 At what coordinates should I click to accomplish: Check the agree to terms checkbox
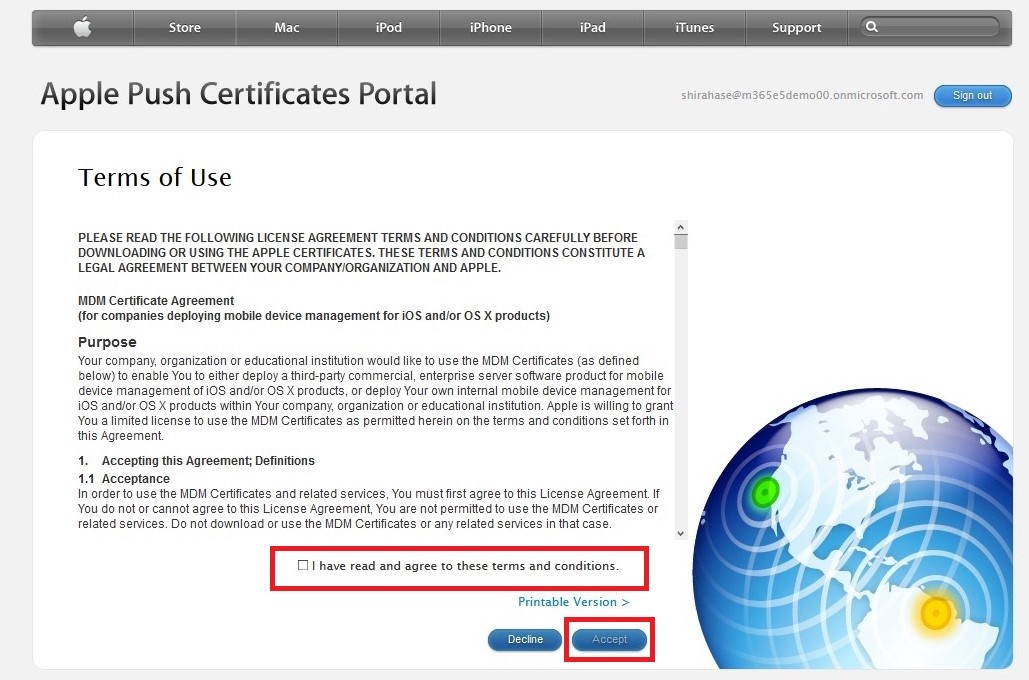pos(303,565)
